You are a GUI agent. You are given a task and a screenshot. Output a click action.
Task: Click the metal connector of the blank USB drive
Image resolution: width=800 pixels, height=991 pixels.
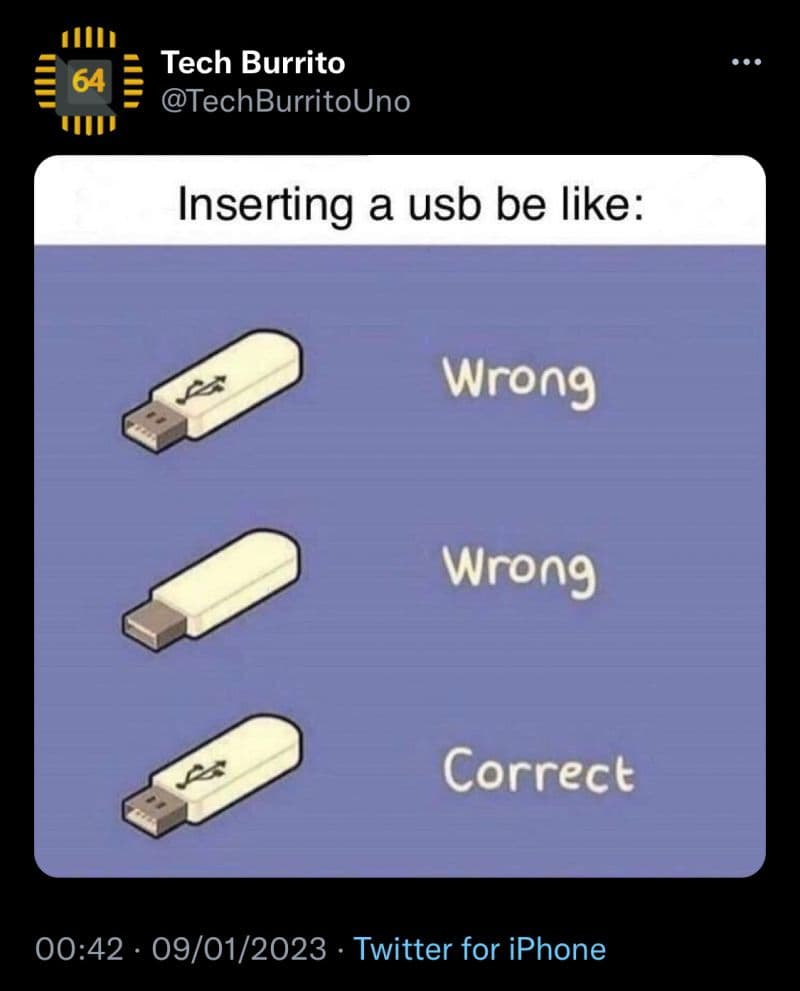tap(154, 626)
